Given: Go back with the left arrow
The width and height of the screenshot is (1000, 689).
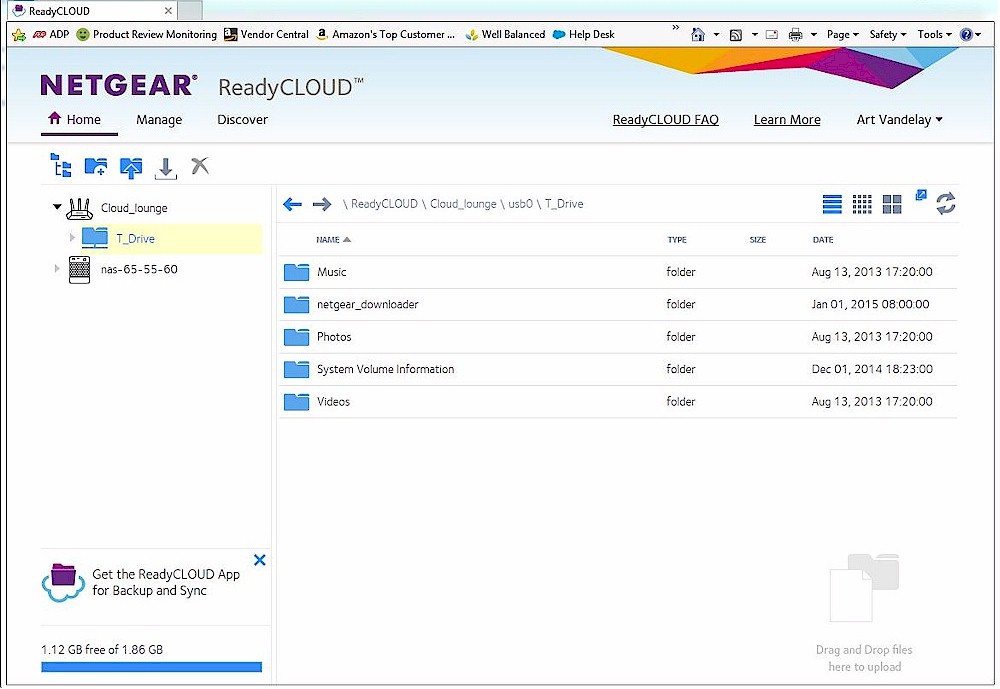Looking at the screenshot, I should 292,204.
